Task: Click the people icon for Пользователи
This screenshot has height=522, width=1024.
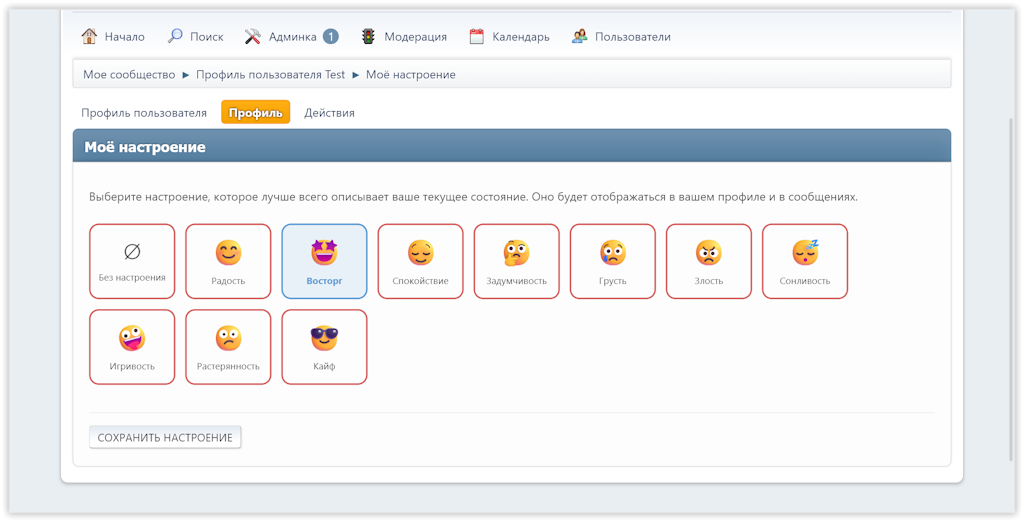Action: [579, 37]
